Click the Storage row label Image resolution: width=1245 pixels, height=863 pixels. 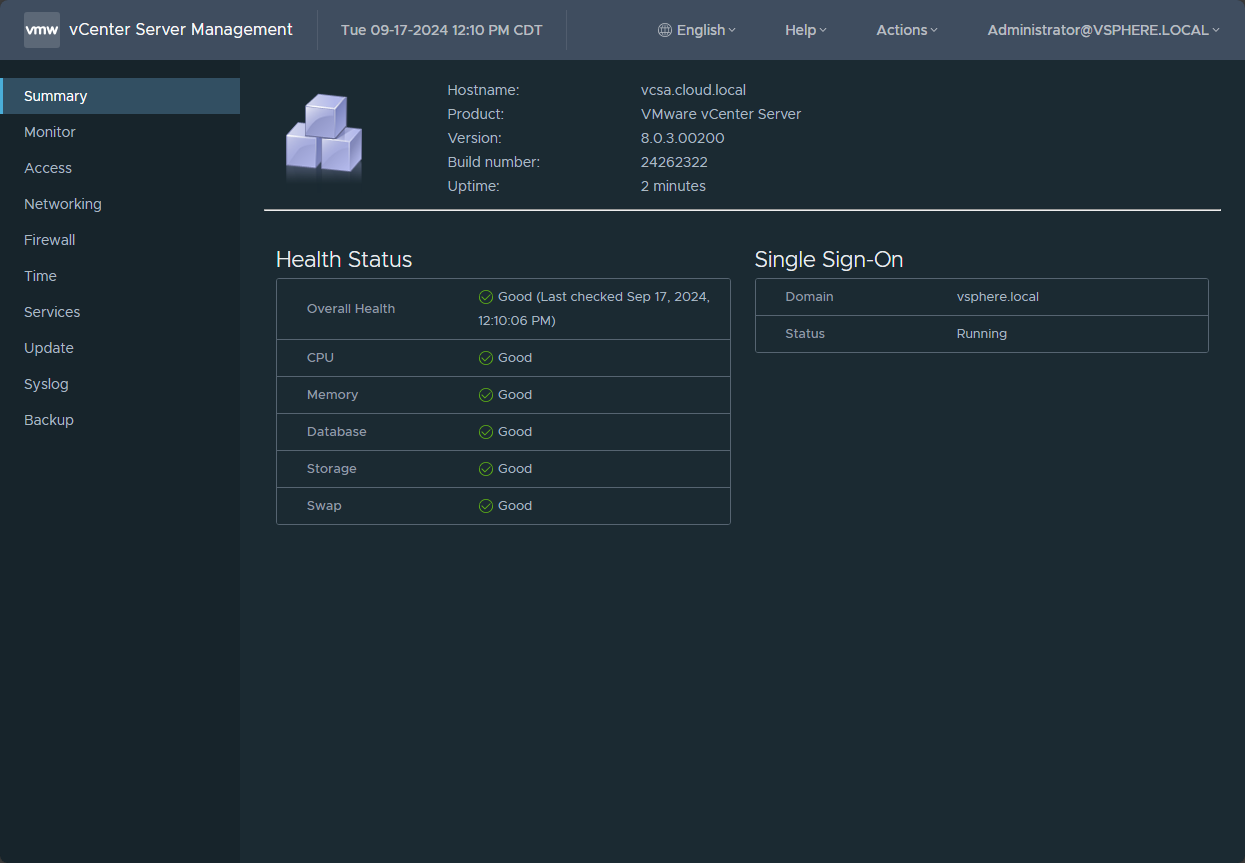coord(332,469)
